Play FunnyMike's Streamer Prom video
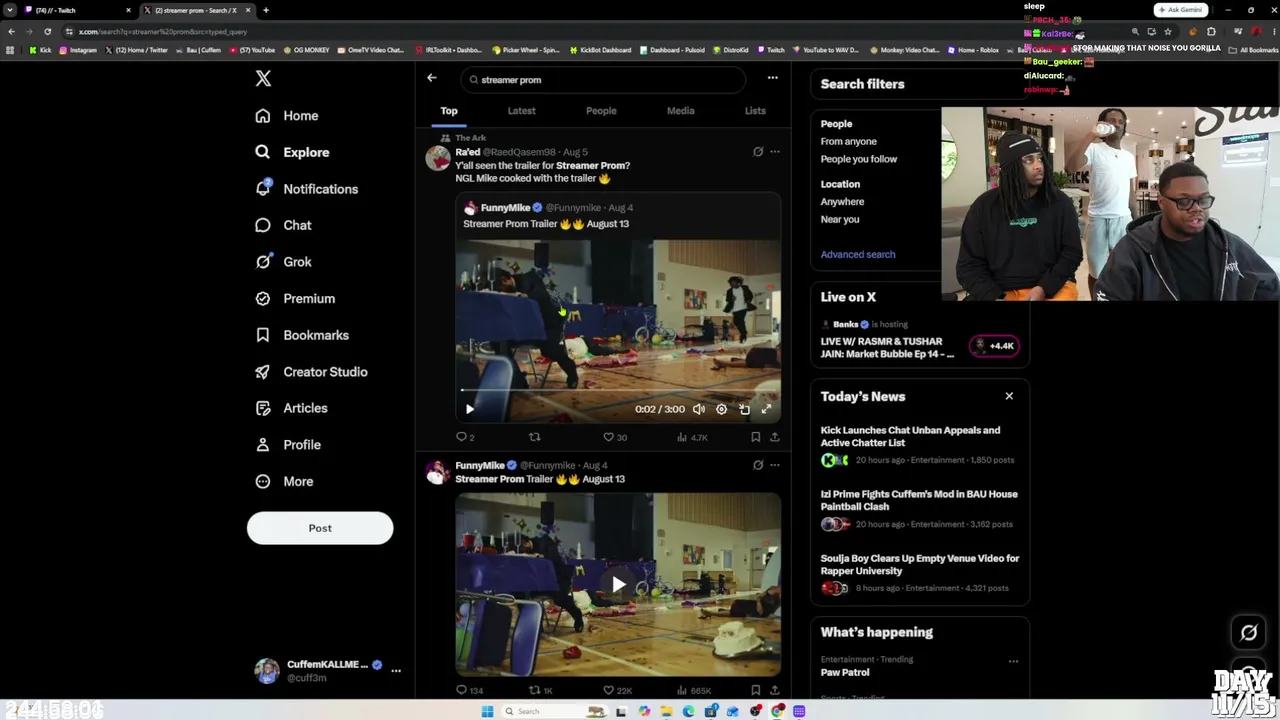The image size is (1280, 720). (618, 585)
